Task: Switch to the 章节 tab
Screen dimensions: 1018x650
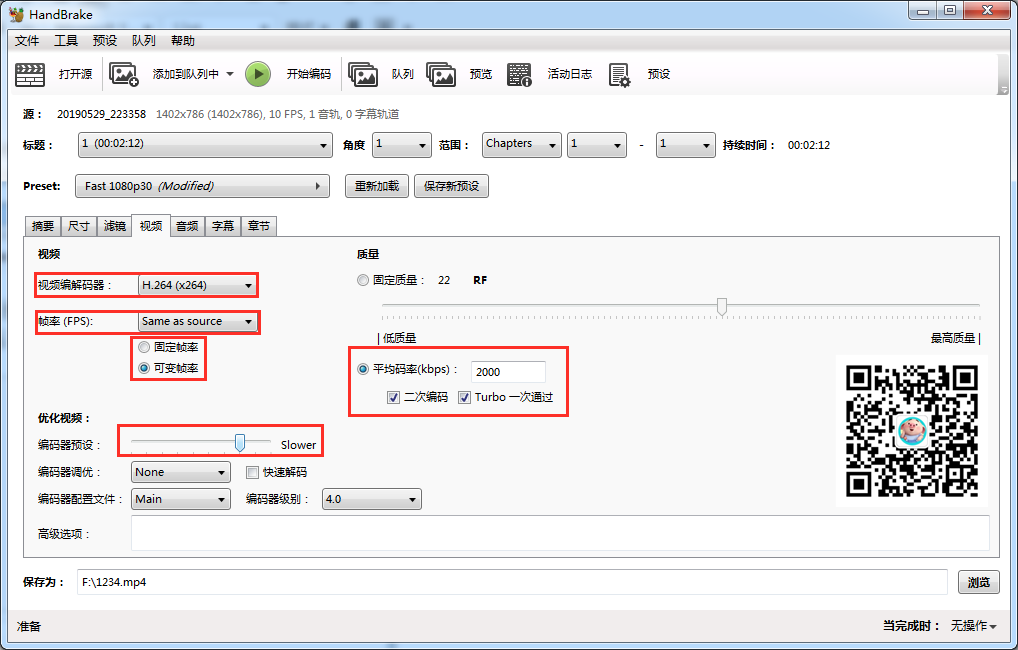Action: [x=258, y=226]
